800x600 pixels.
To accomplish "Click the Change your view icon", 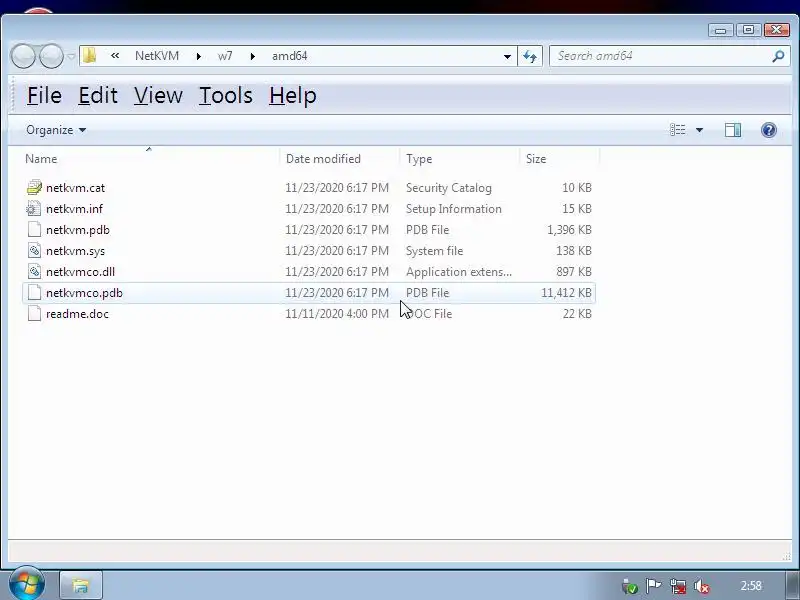I will pyautogui.click(x=678, y=130).
